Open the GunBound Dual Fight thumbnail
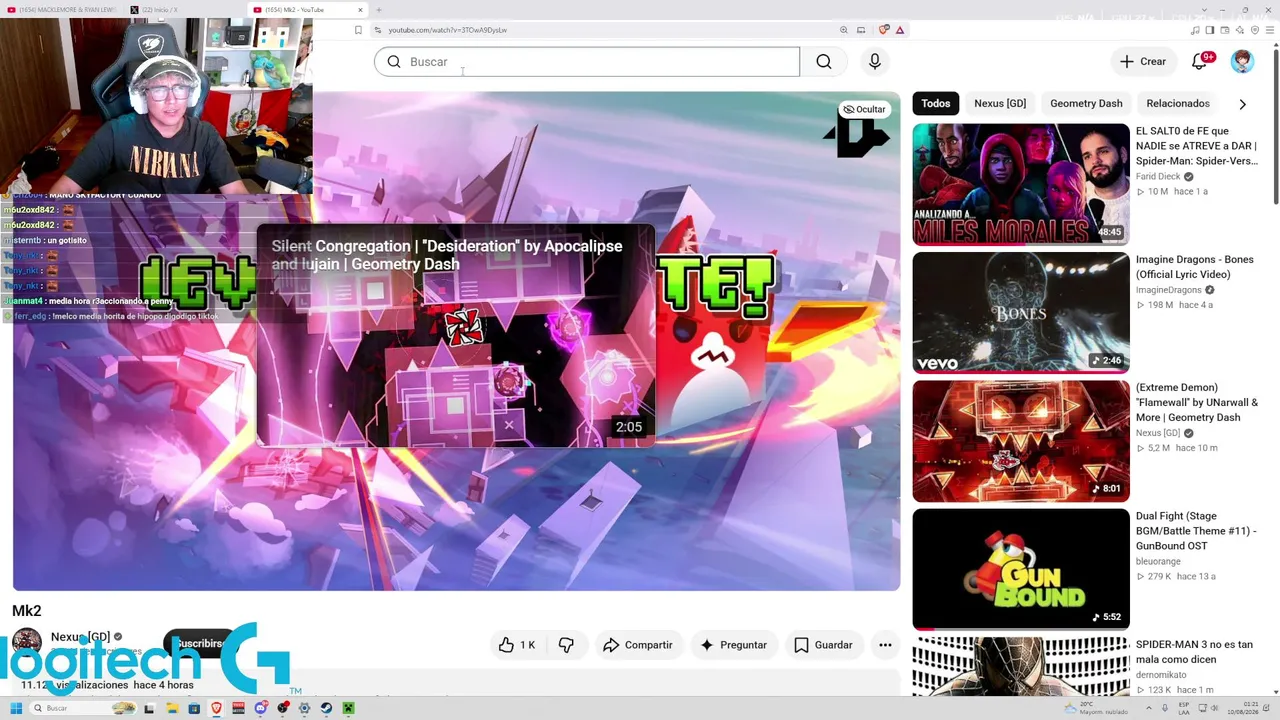Image resolution: width=1280 pixels, height=720 pixels. (x=1021, y=570)
